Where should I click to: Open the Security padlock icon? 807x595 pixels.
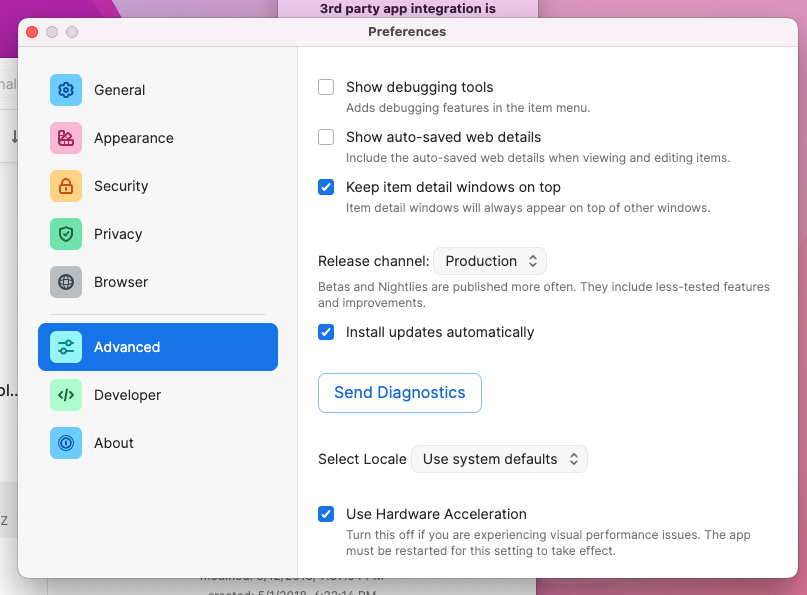(66, 186)
